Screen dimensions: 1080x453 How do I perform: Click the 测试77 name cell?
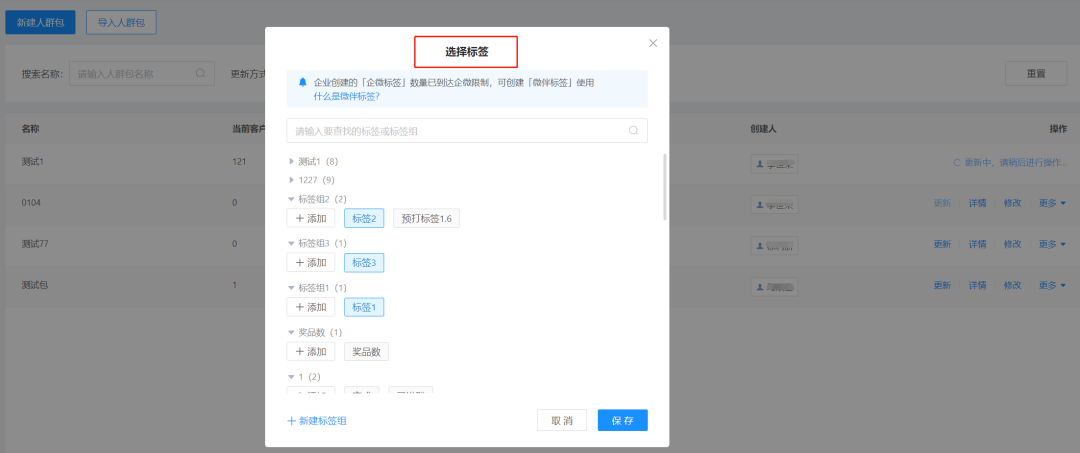[x=34, y=244]
